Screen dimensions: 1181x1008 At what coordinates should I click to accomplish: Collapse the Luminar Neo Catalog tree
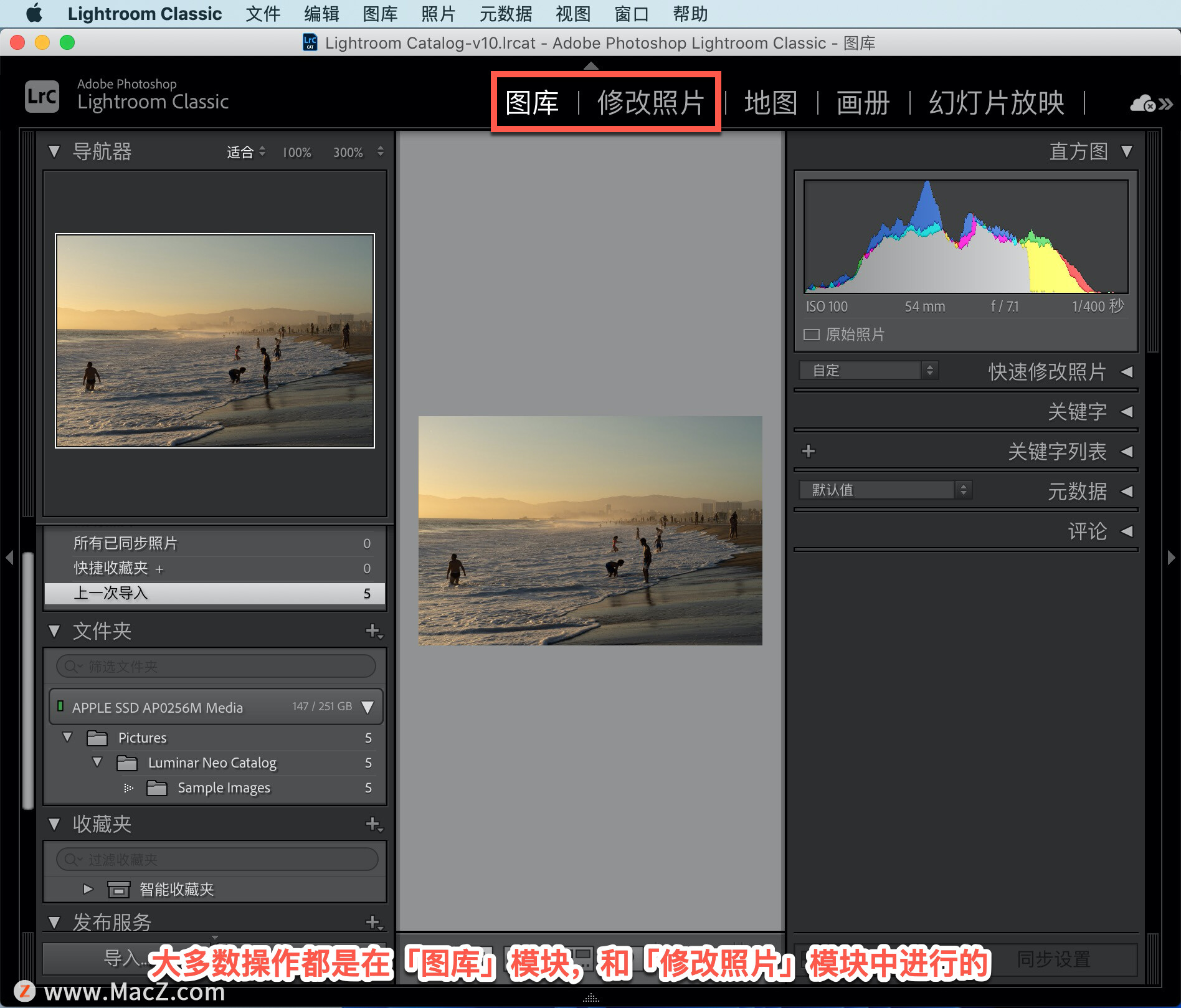click(97, 762)
